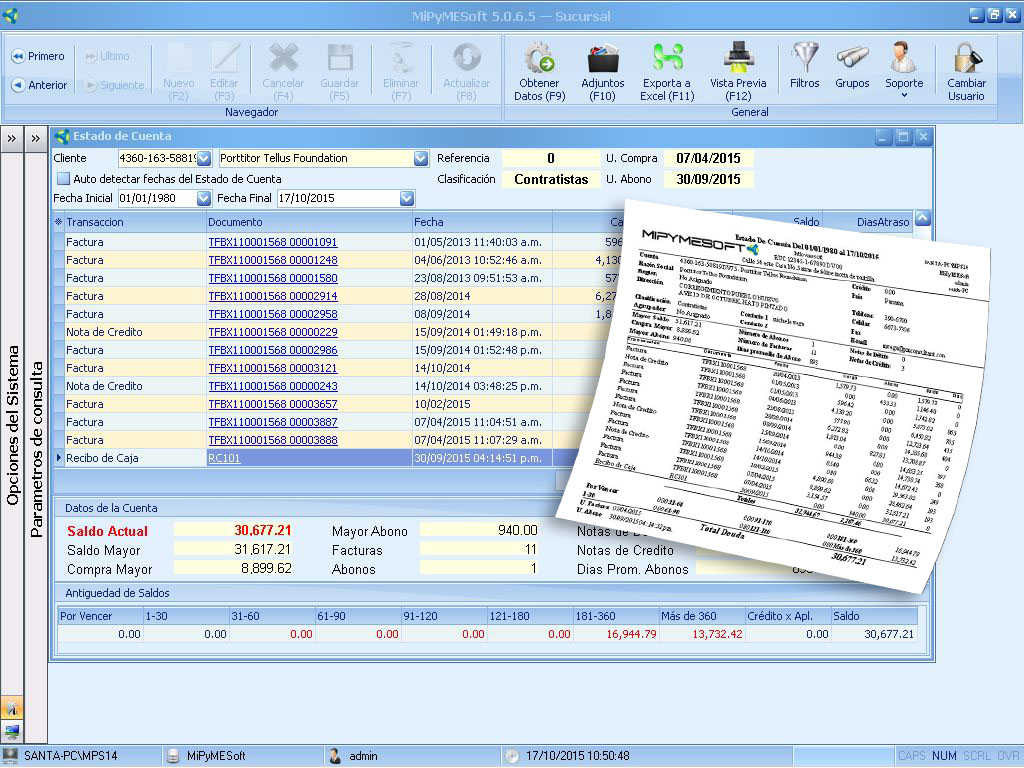Click the printed report preview thumbnail
The image size is (1024, 768).
tap(773, 396)
